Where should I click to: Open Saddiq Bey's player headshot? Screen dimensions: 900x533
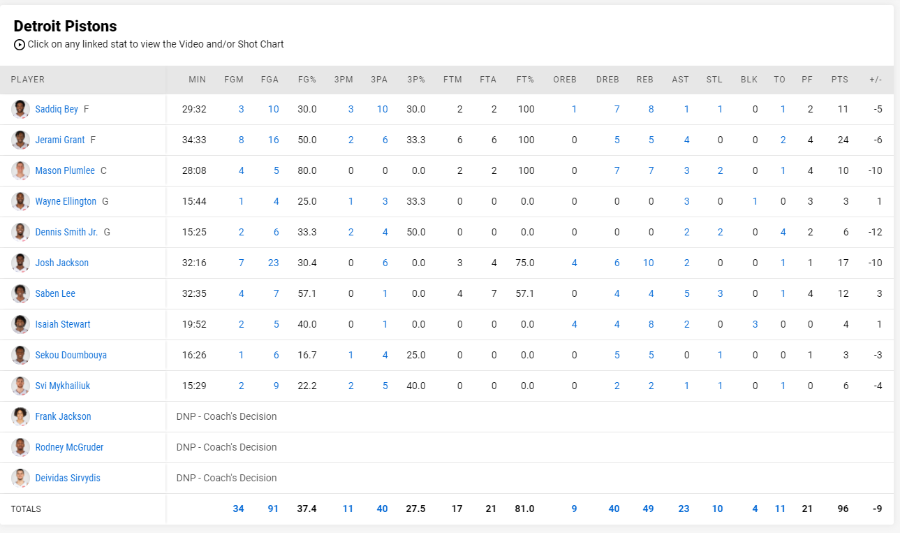20,109
